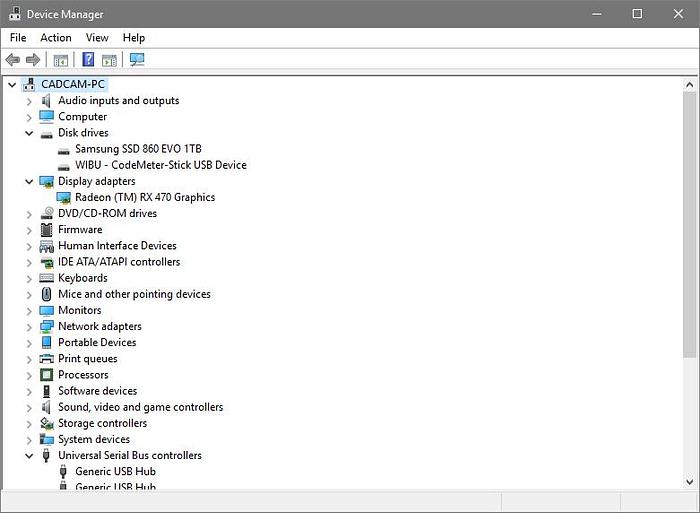Image resolution: width=700 pixels, height=513 pixels.
Task: Click the Print queues printer icon
Action: click(47, 359)
